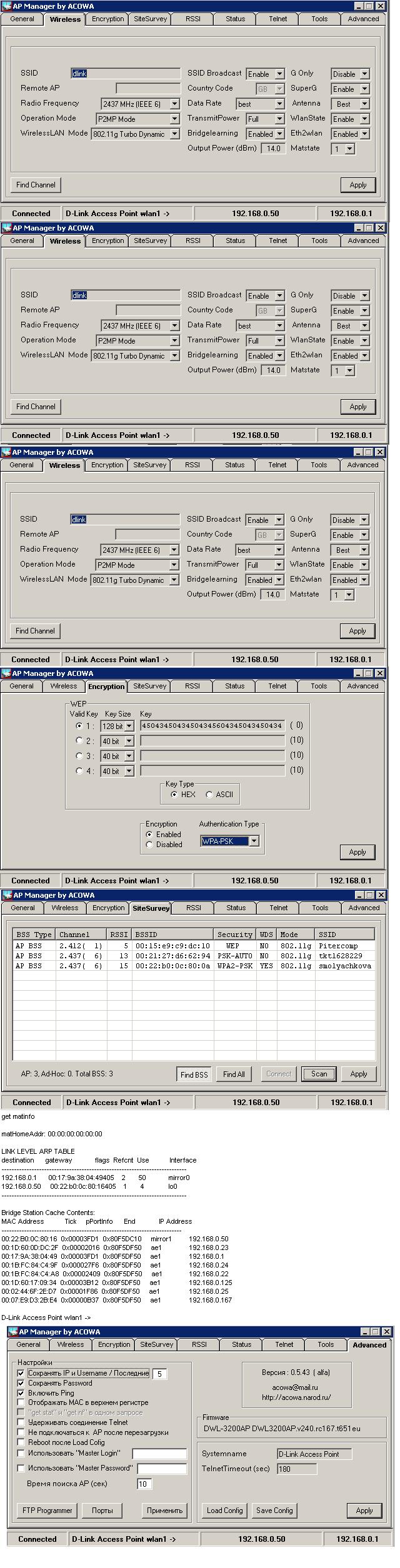Open the Status tab in the SiteSurvey window
The image size is (400, 1568).
coord(236,908)
